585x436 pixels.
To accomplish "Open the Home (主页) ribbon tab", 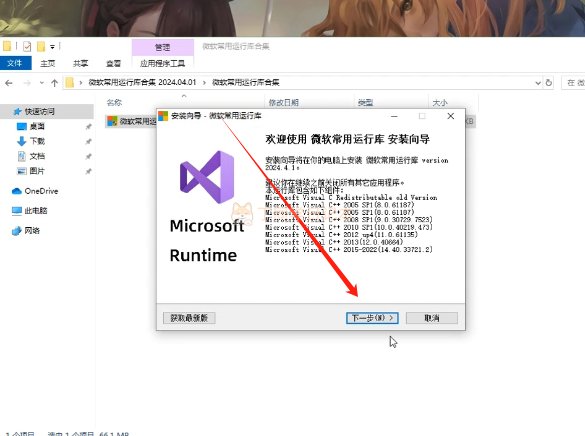I will tap(48, 63).
